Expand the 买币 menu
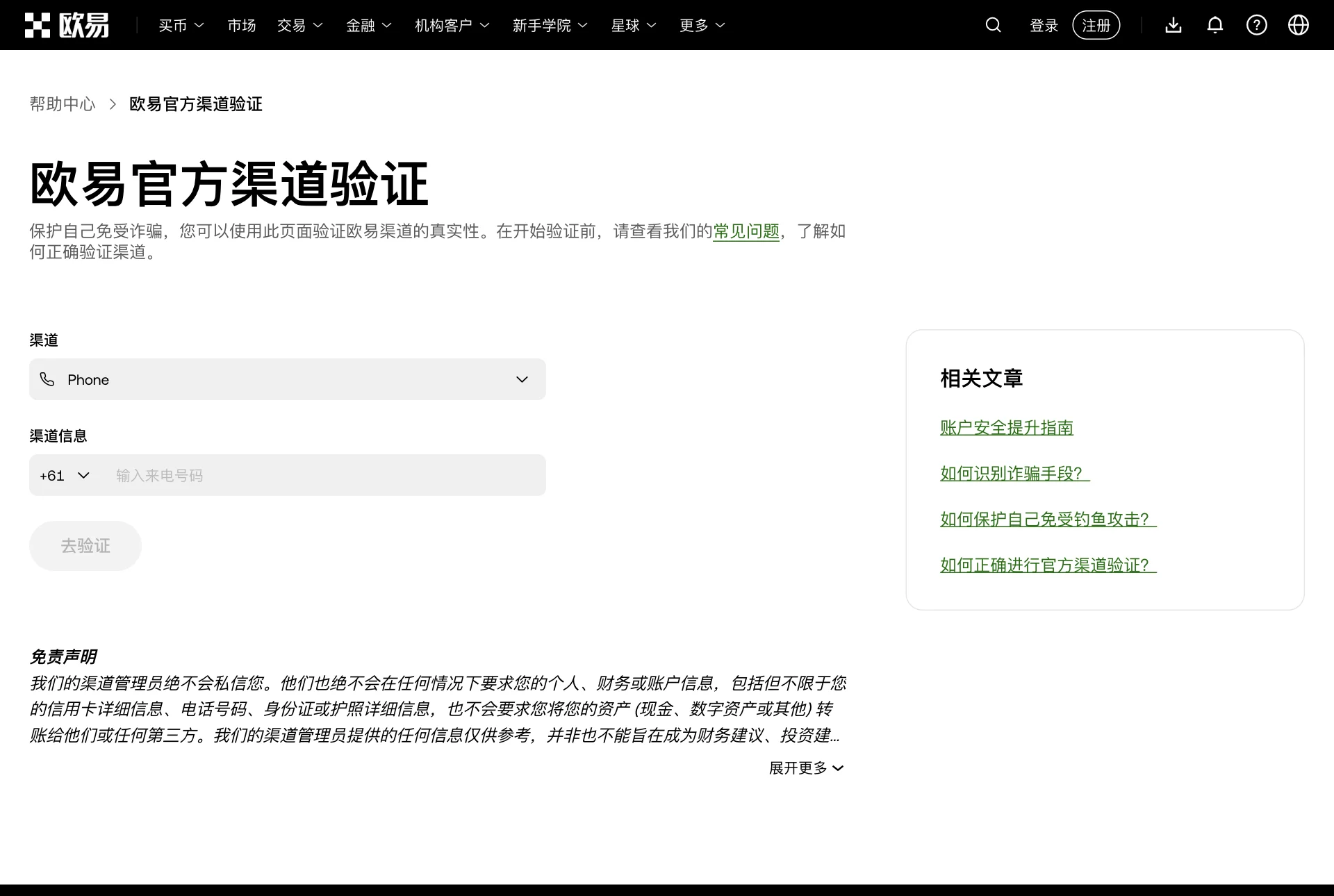1334x896 pixels. 181,26
